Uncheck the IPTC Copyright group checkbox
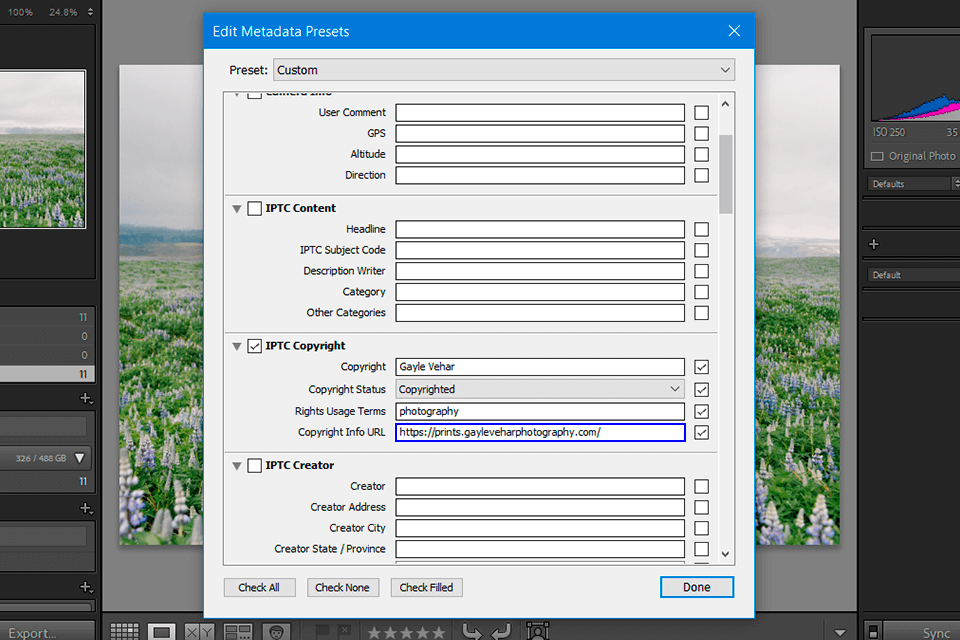 pos(255,346)
